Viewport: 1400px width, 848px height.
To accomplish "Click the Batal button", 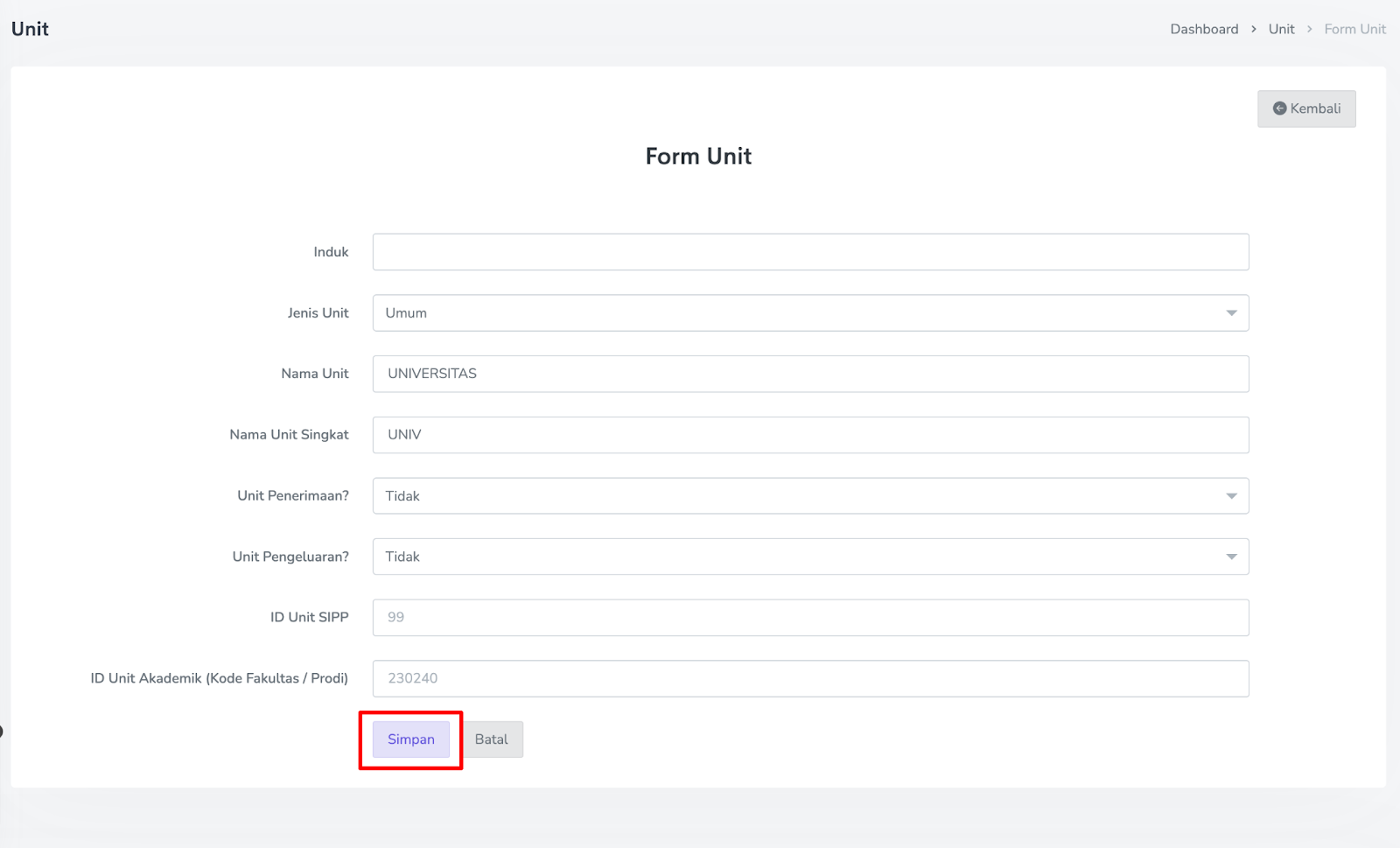I will [x=492, y=739].
